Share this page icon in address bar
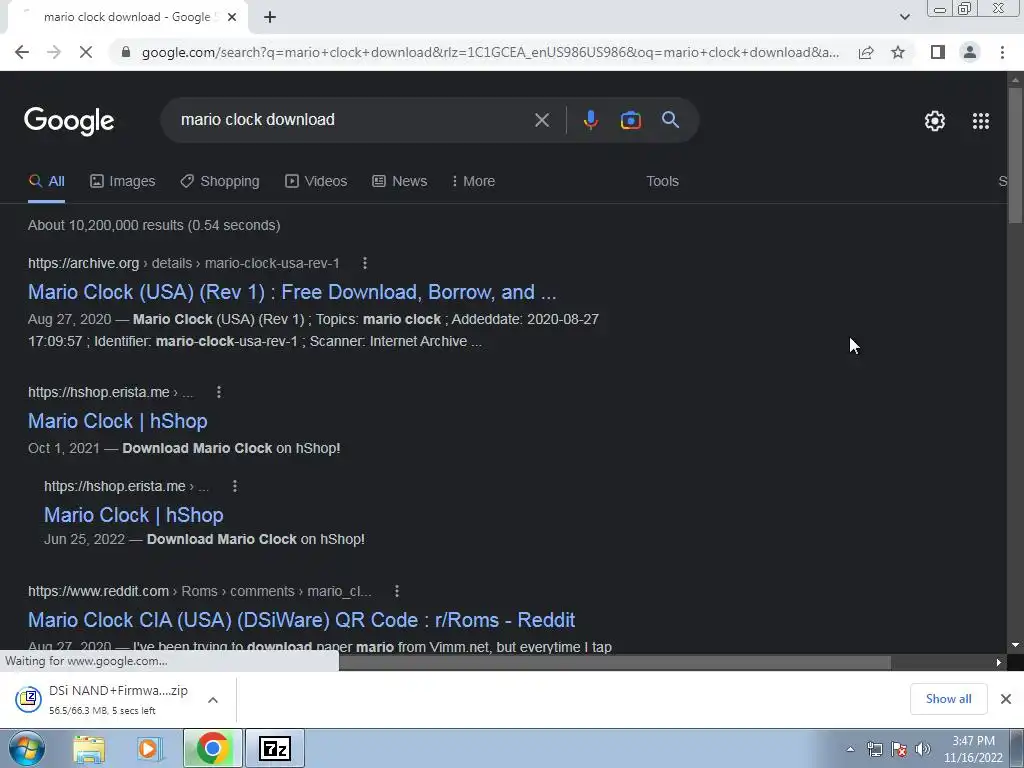The image size is (1024, 768). coord(866,52)
